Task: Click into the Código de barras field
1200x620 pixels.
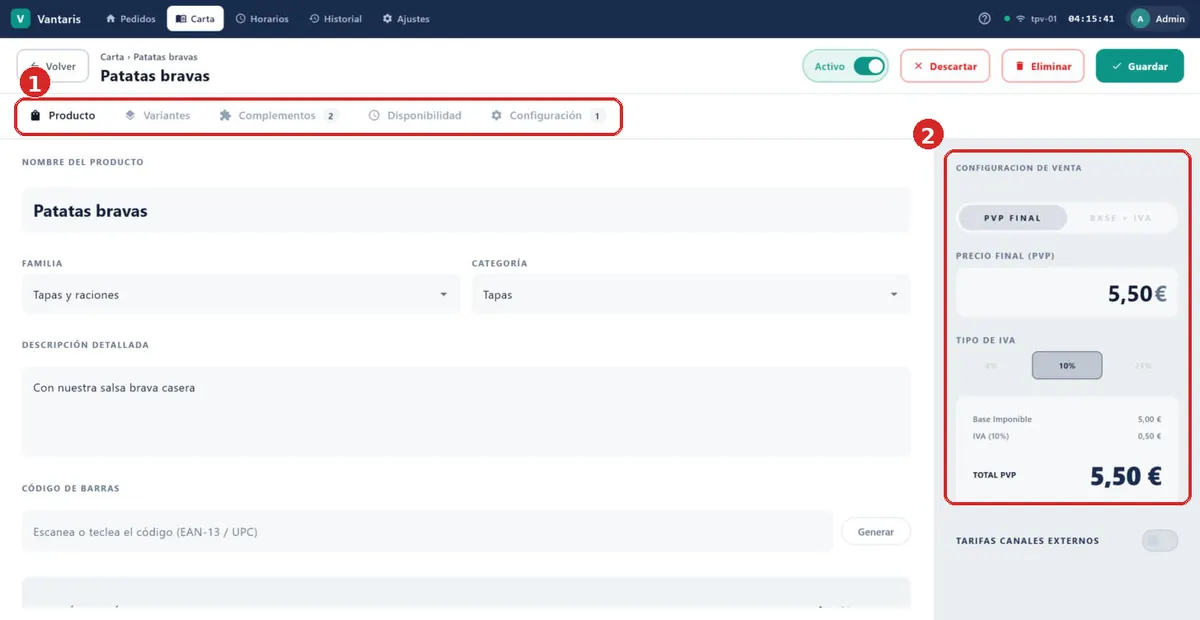Action: coord(427,532)
